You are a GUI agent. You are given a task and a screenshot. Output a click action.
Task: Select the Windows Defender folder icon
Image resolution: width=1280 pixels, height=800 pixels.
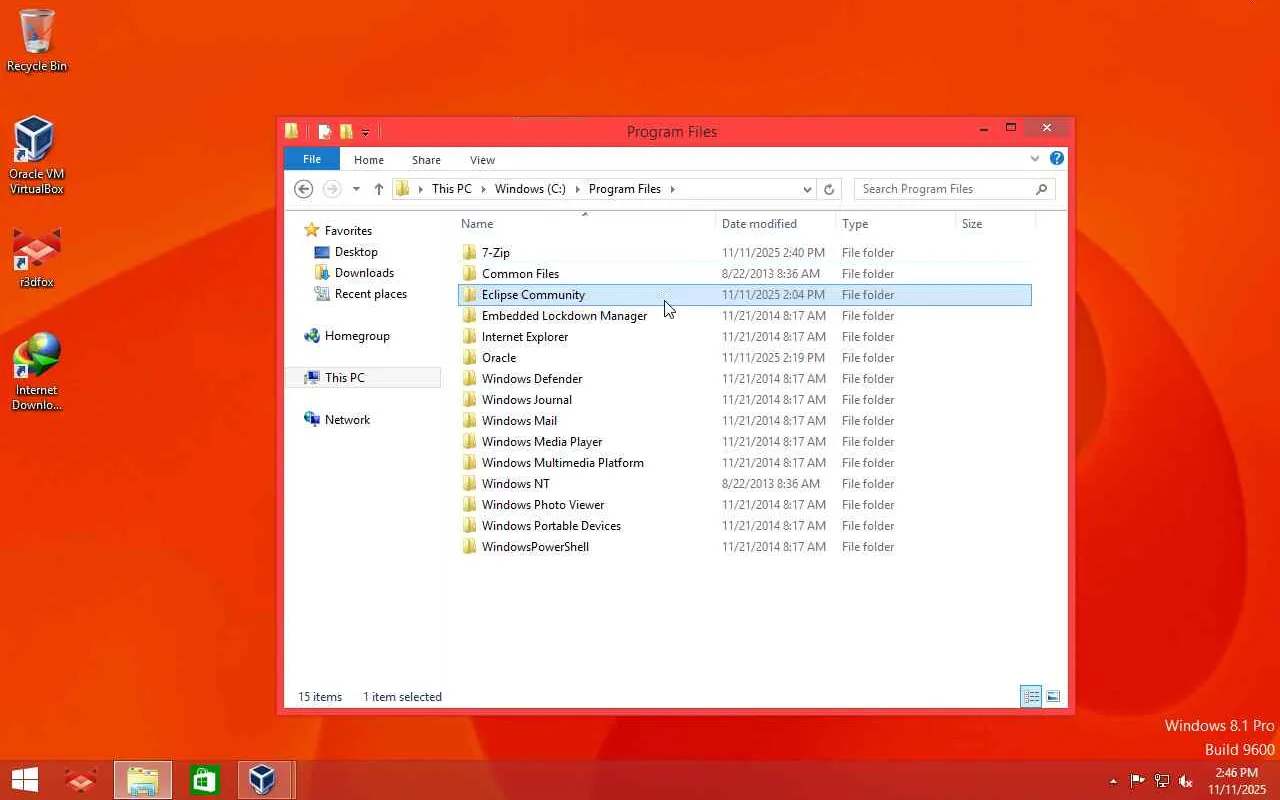(470, 379)
